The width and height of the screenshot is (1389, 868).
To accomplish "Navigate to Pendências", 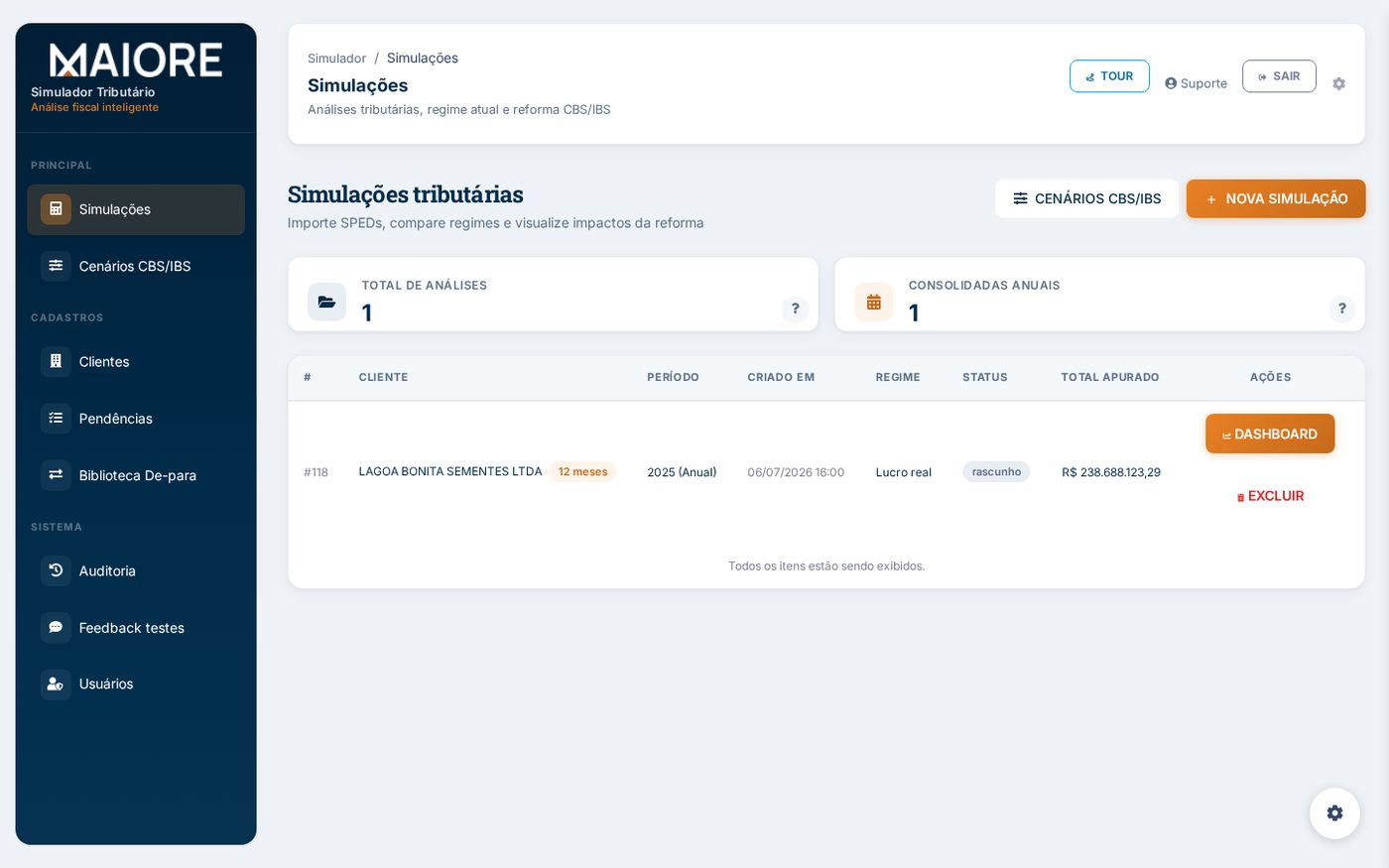I will click(136, 418).
